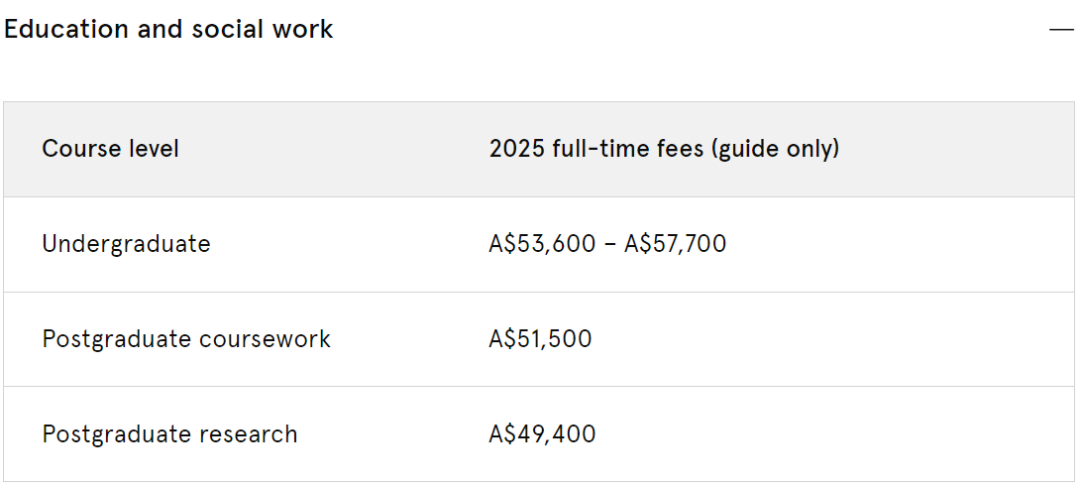Click the dash between undergraduate fee amounts
The width and height of the screenshot is (1081, 498).
point(609,245)
